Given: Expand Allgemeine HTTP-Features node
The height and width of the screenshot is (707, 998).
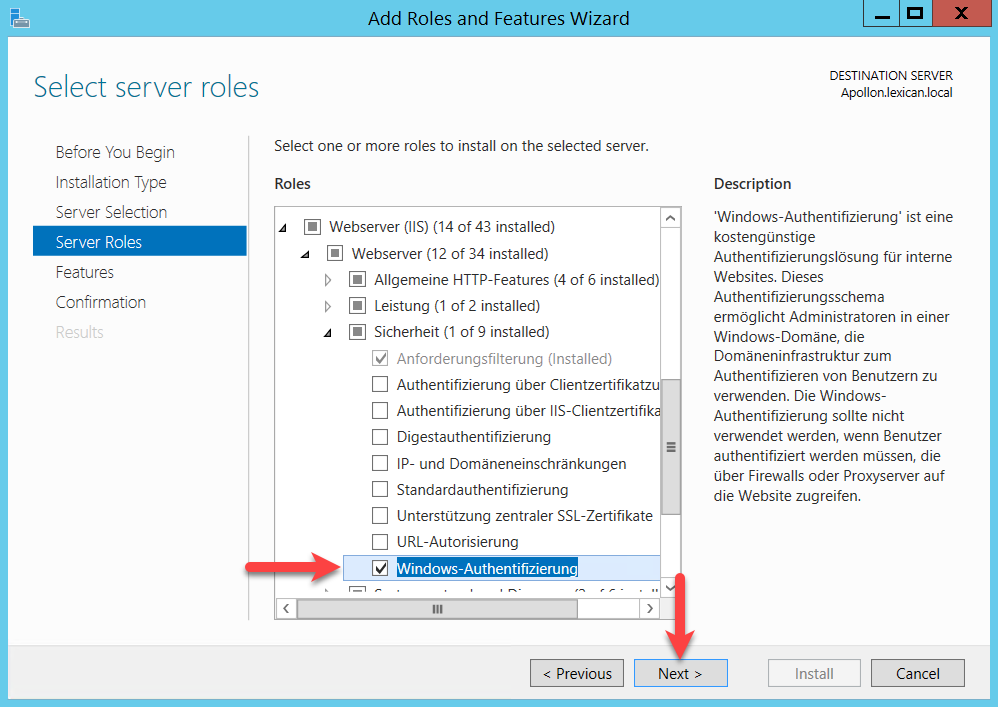Looking at the screenshot, I should (328, 280).
